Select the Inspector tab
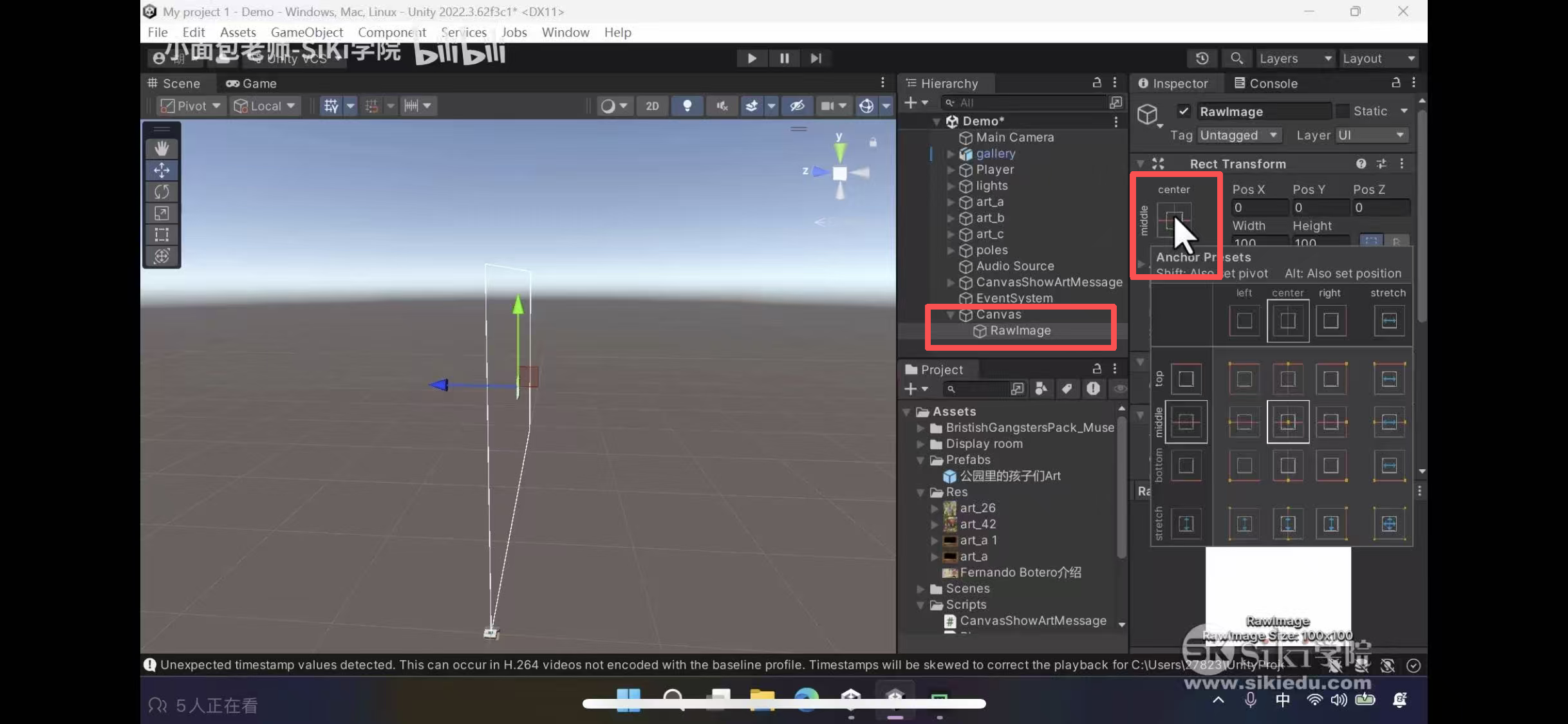Screen dimensions: 1568x724 1173,83
